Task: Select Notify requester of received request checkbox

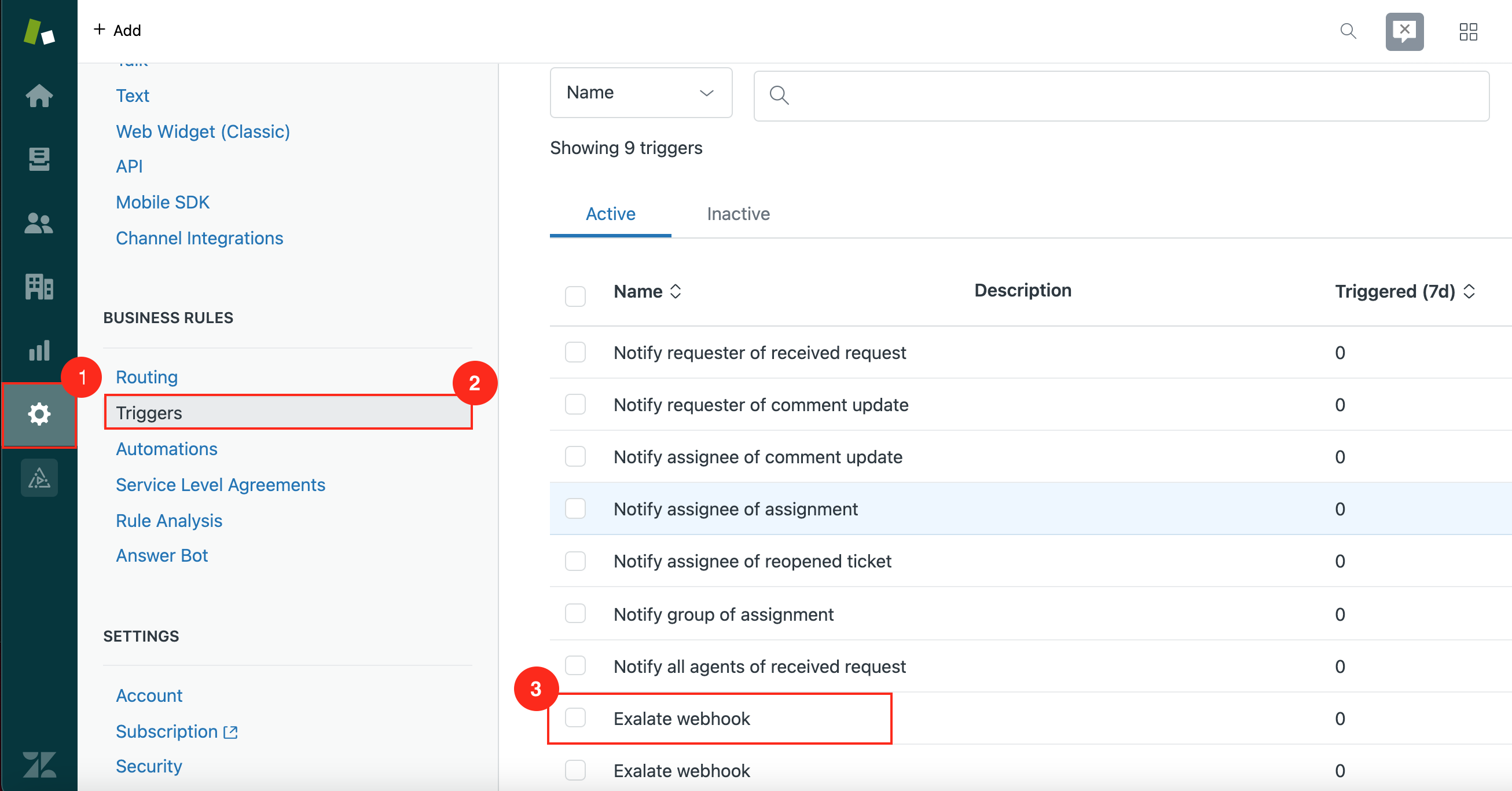Action: point(575,352)
